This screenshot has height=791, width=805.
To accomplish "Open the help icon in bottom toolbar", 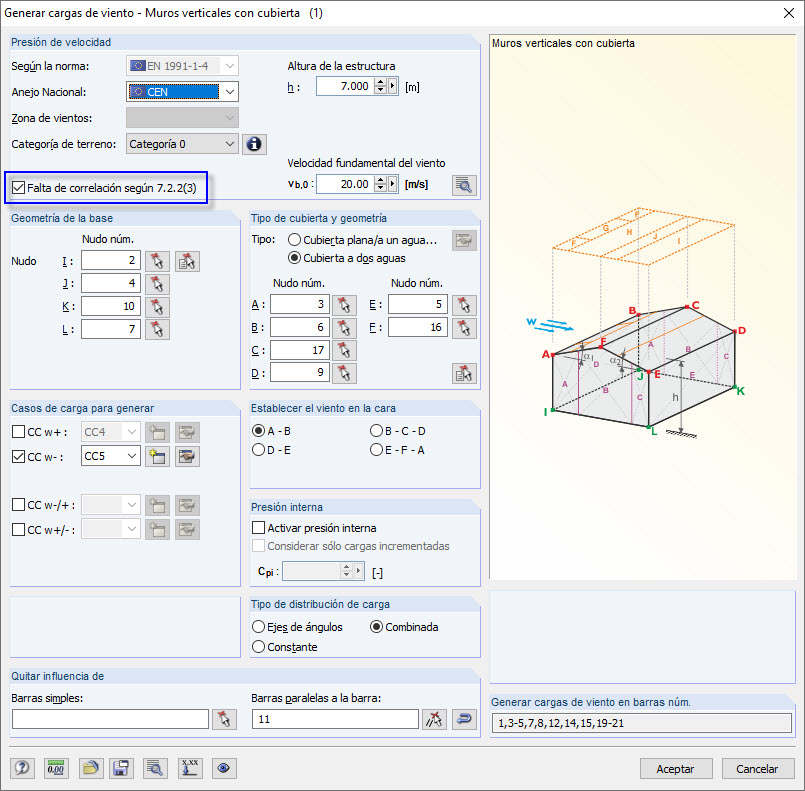I will pyautogui.click(x=22, y=768).
